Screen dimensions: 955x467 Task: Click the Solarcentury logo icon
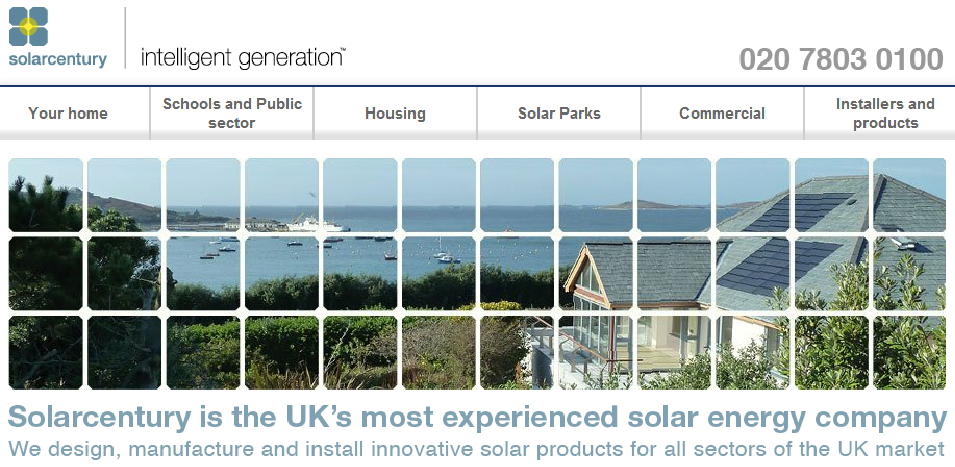29,26
